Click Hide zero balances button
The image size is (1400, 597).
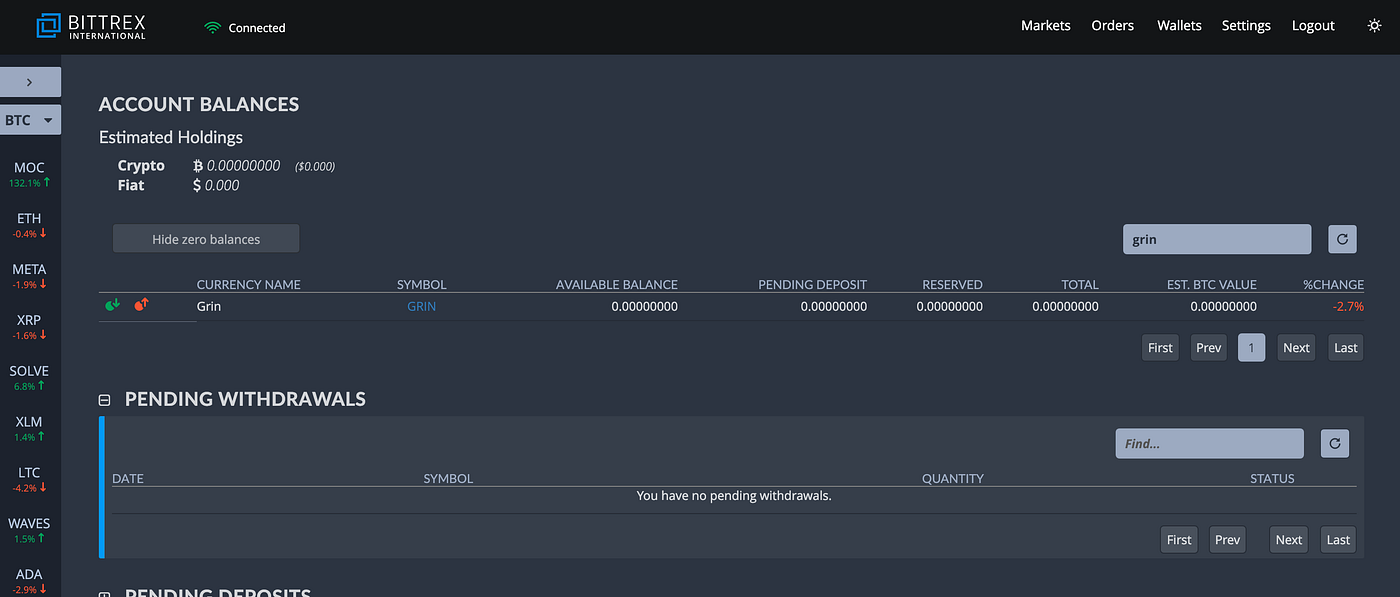click(206, 239)
